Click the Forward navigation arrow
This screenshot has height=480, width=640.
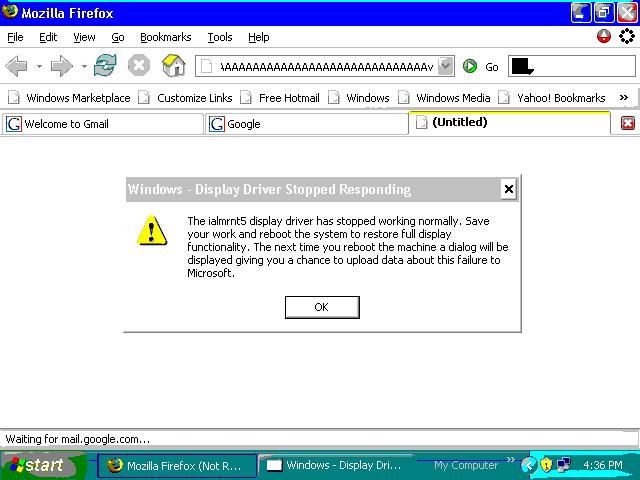click(62, 67)
